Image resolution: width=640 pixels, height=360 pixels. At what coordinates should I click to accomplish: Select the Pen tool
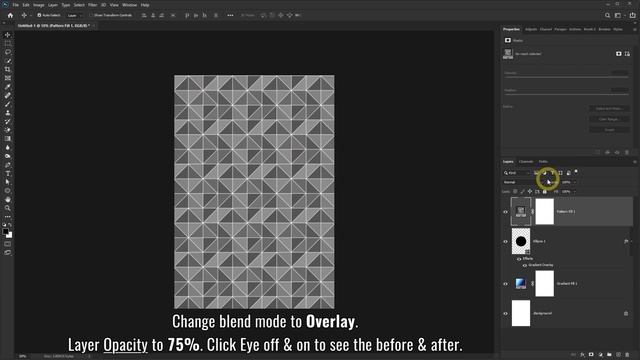tap(7, 165)
